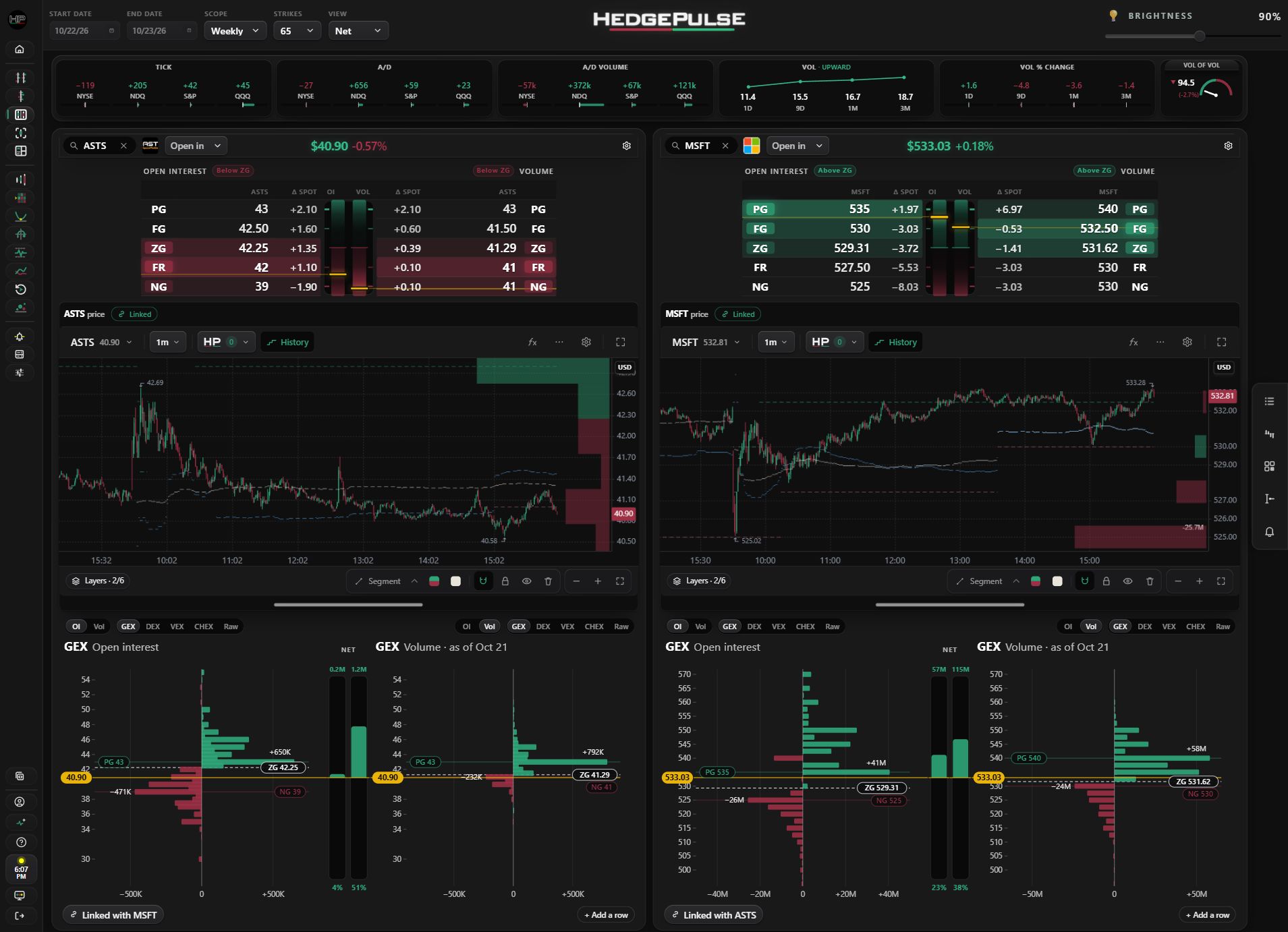Open the Home icon in left sidebar
The width and height of the screenshot is (1288, 932).
point(20,49)
